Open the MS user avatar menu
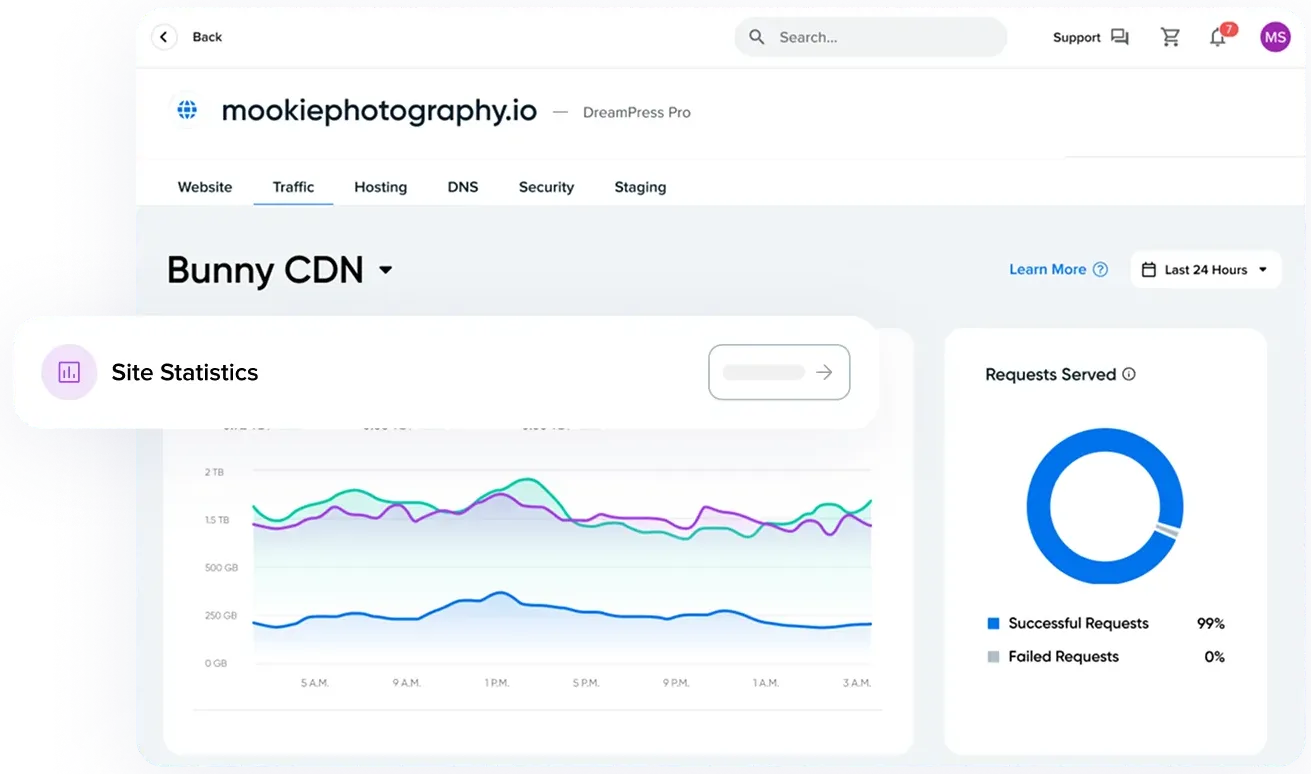The height and width of the screenshot is (774, 1311). pos(1275,38)
